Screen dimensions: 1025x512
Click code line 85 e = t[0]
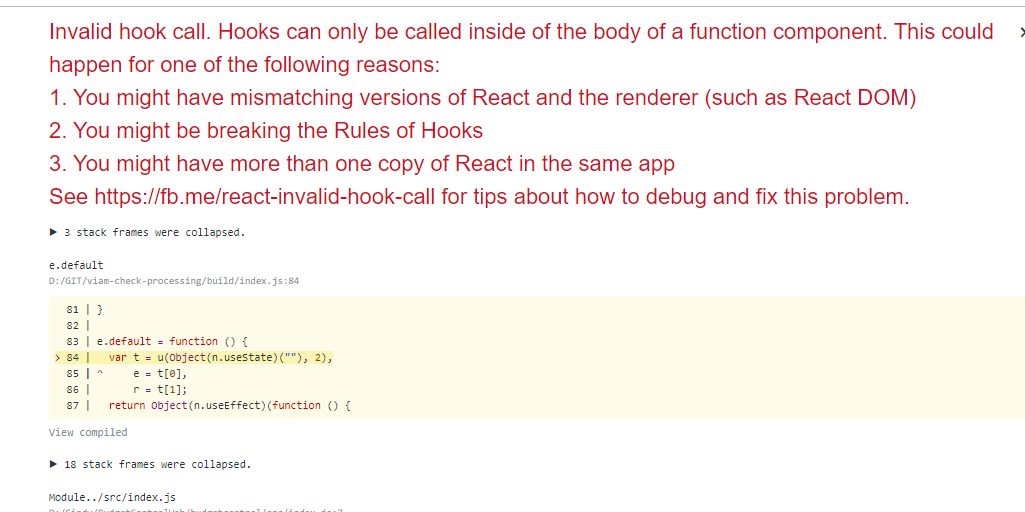pos(159,373)
